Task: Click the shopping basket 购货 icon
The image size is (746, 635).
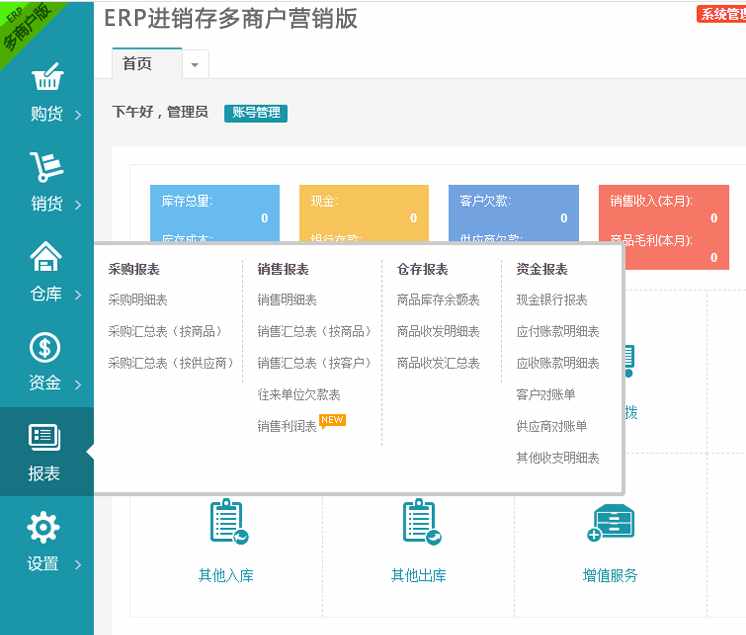Action: click(46, 78)
